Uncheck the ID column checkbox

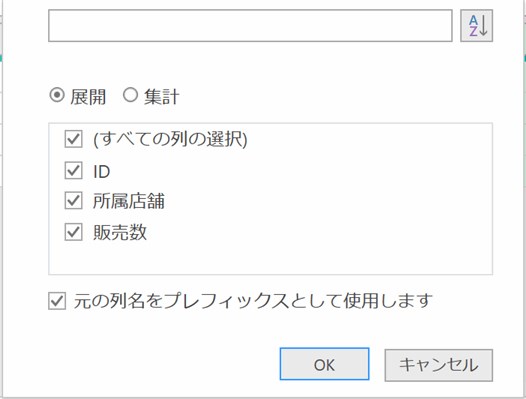click(73, 170)
